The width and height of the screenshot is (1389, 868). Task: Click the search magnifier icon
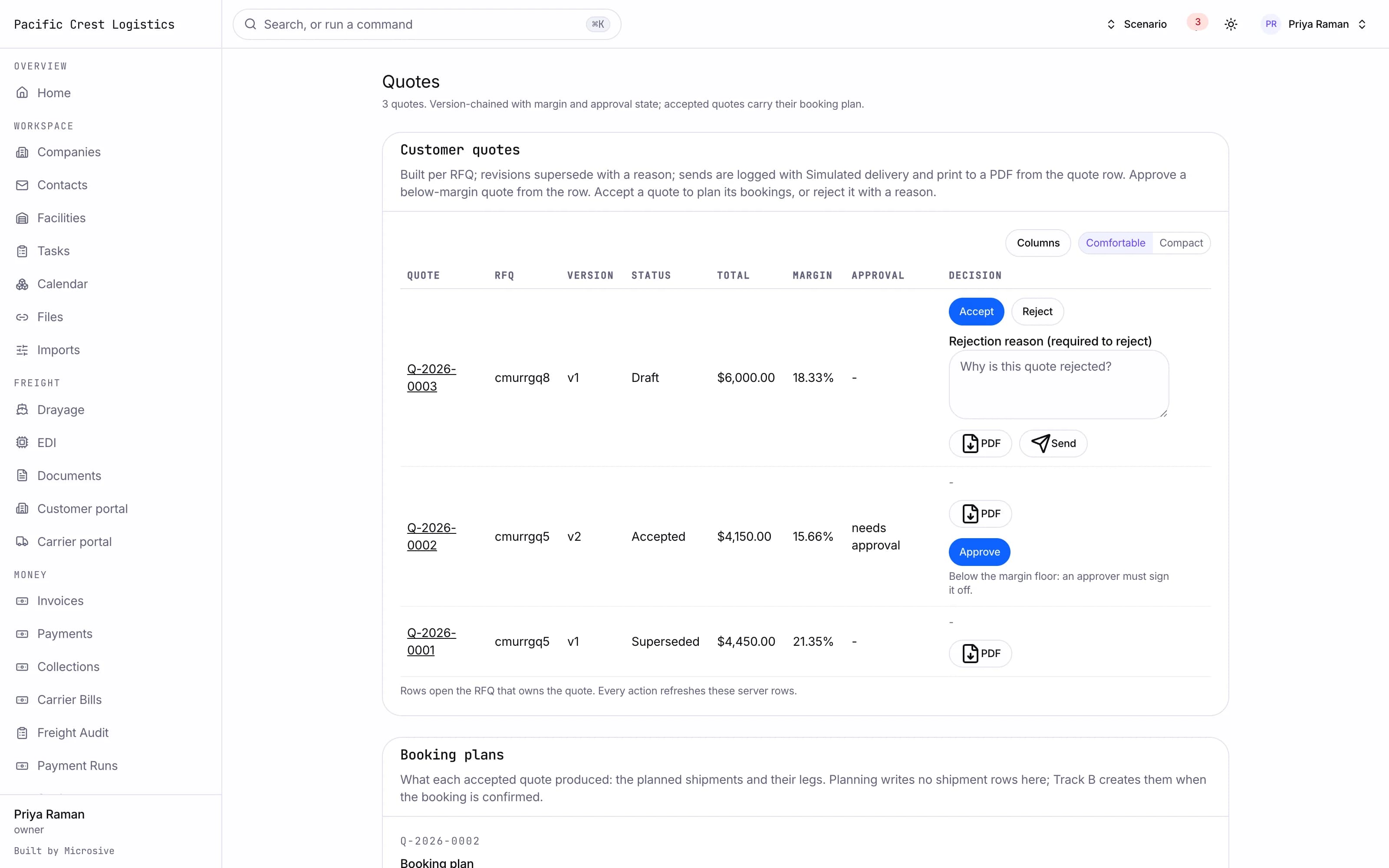pos(250,24)
